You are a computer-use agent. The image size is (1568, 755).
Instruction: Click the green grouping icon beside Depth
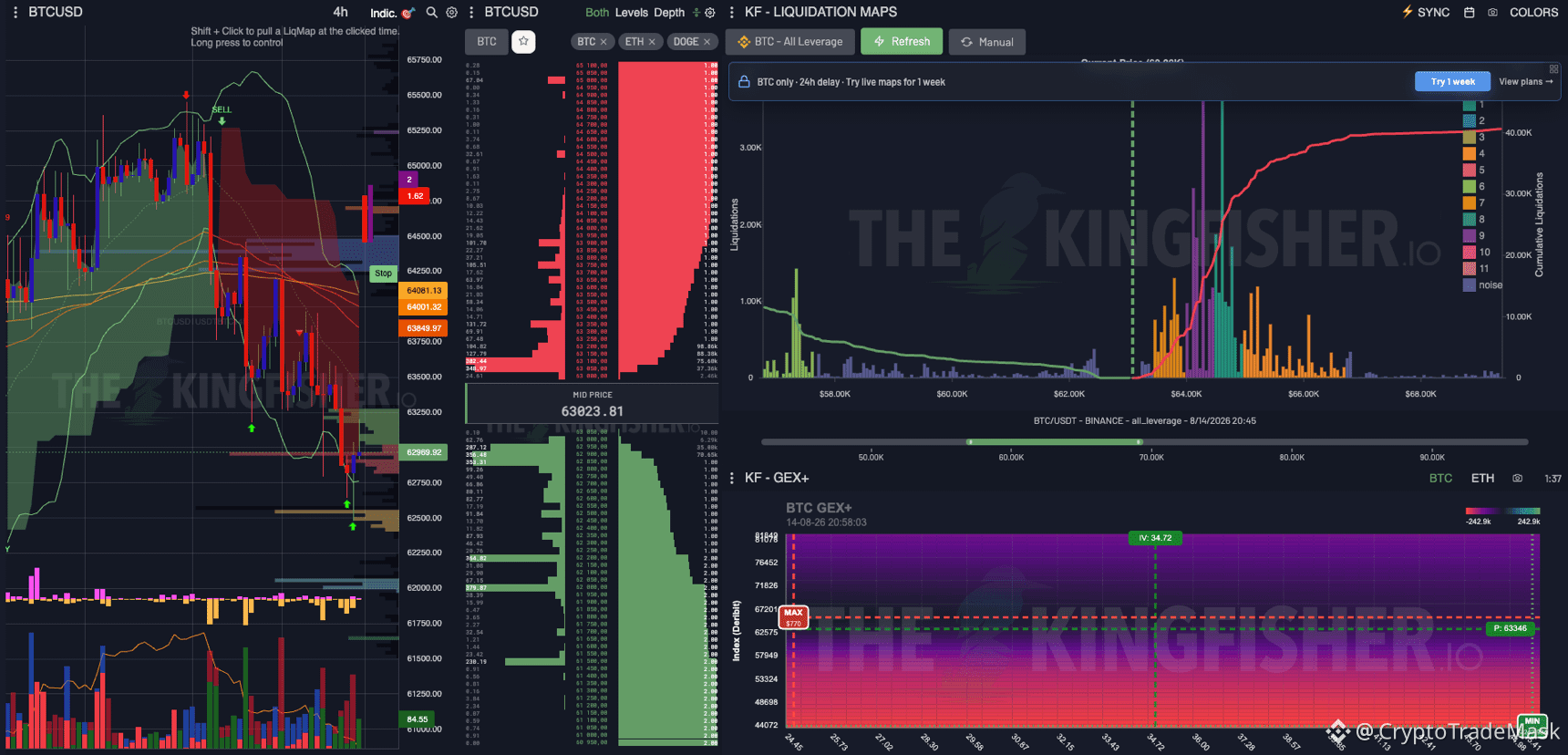tap(696, 13)
